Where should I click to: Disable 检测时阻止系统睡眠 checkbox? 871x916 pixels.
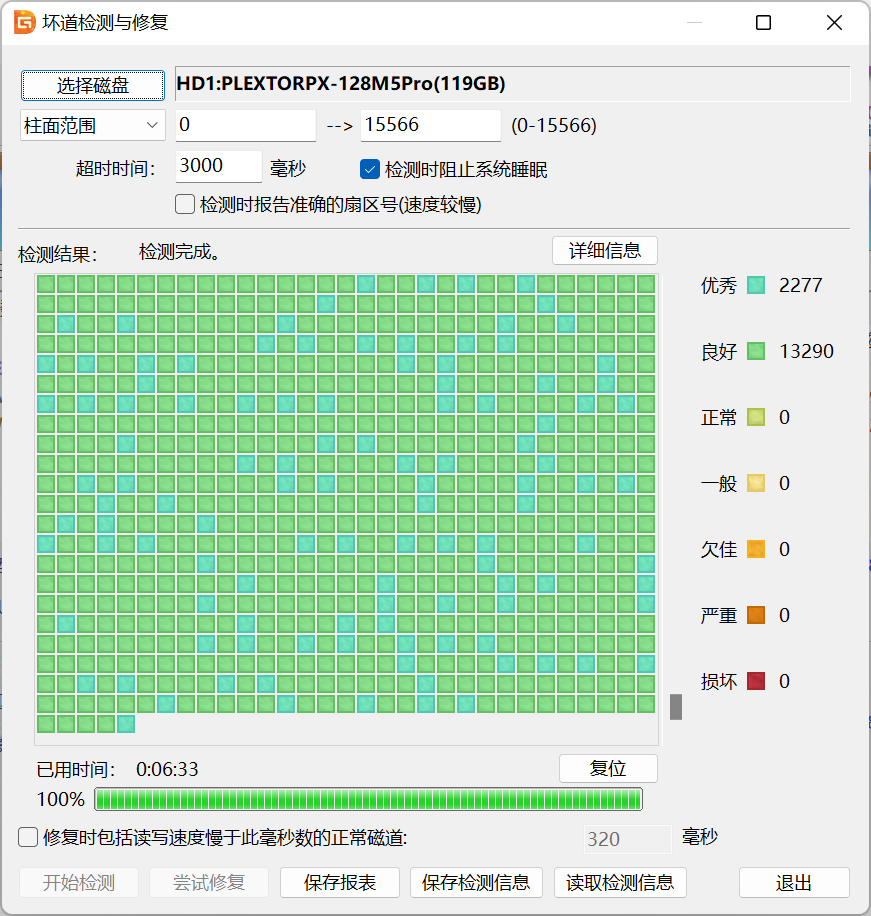370,168
